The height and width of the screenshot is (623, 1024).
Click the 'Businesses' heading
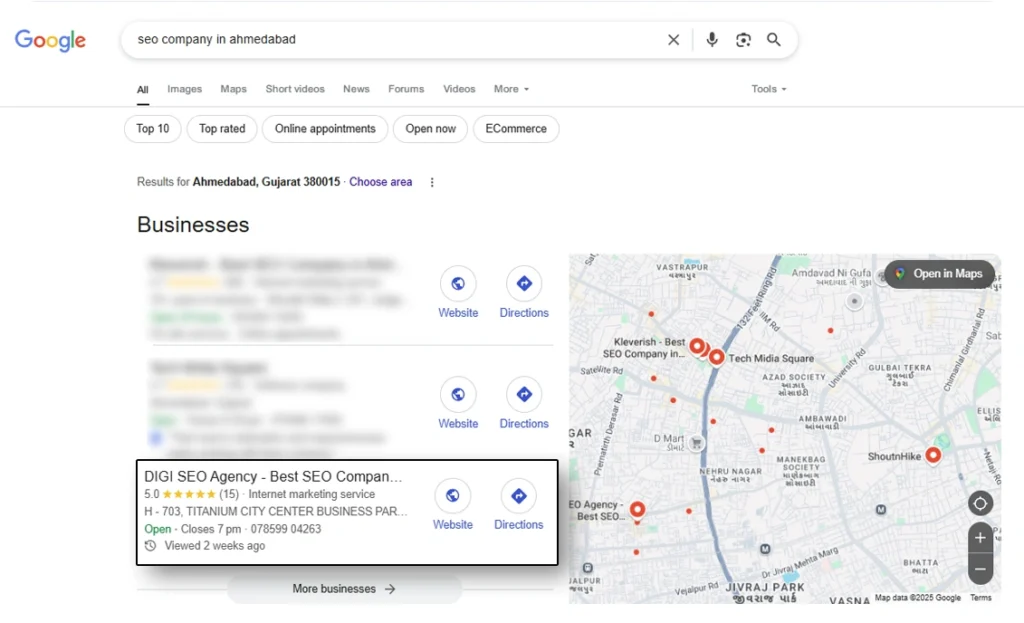tap(193, 225)
